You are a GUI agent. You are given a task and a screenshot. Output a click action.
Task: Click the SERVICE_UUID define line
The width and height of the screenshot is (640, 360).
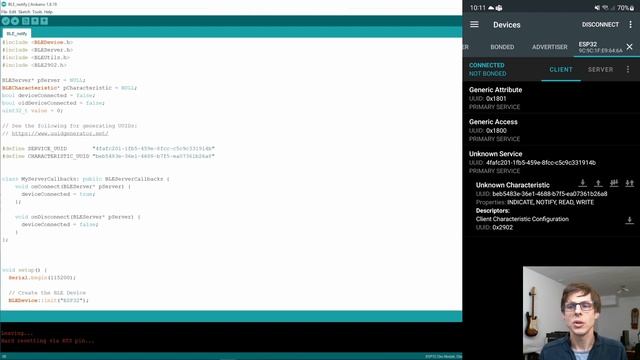click(x=108, y=149)
